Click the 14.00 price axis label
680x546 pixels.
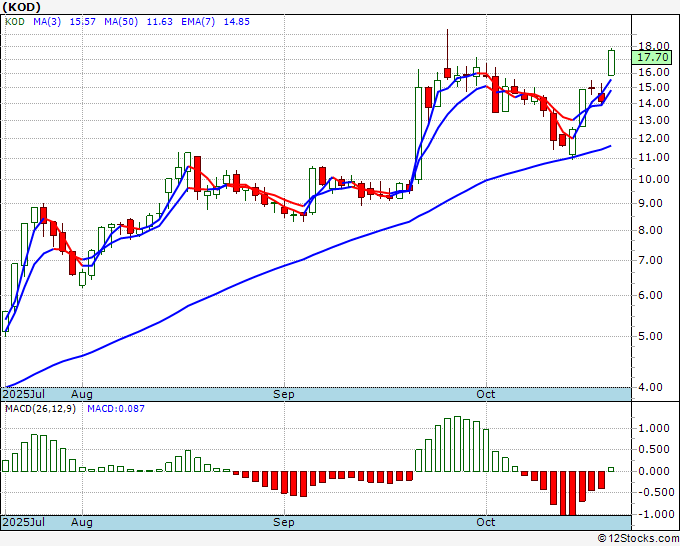(x=654, y=103)
